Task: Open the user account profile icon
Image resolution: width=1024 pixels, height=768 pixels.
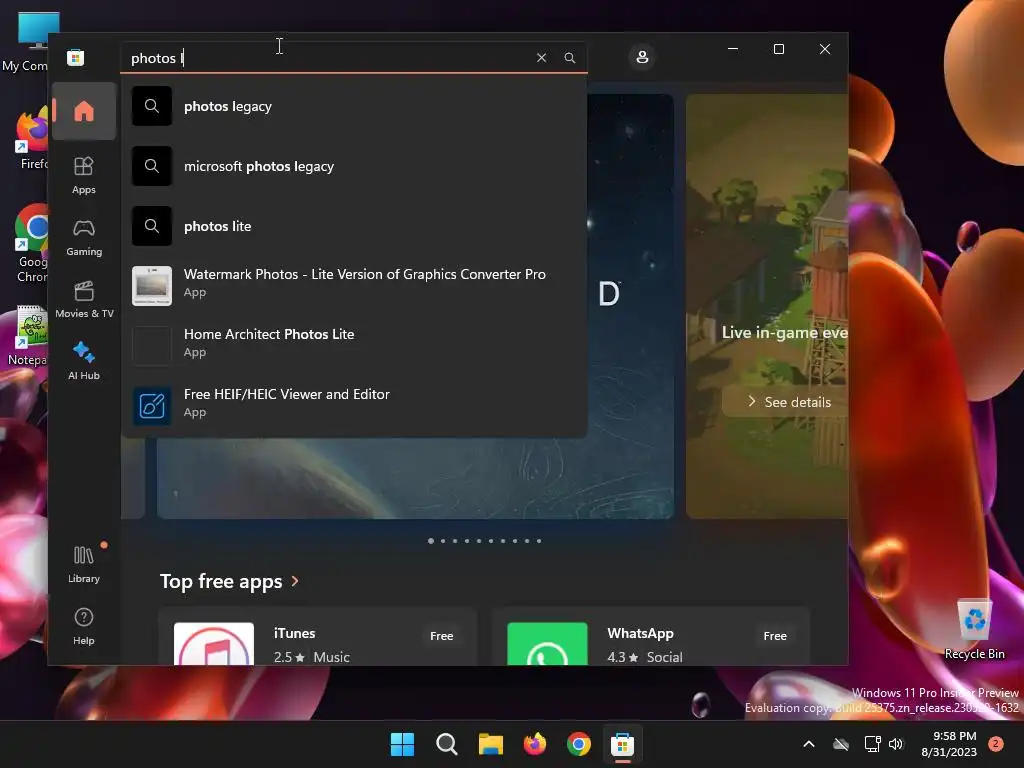Action: coord(642,57)
